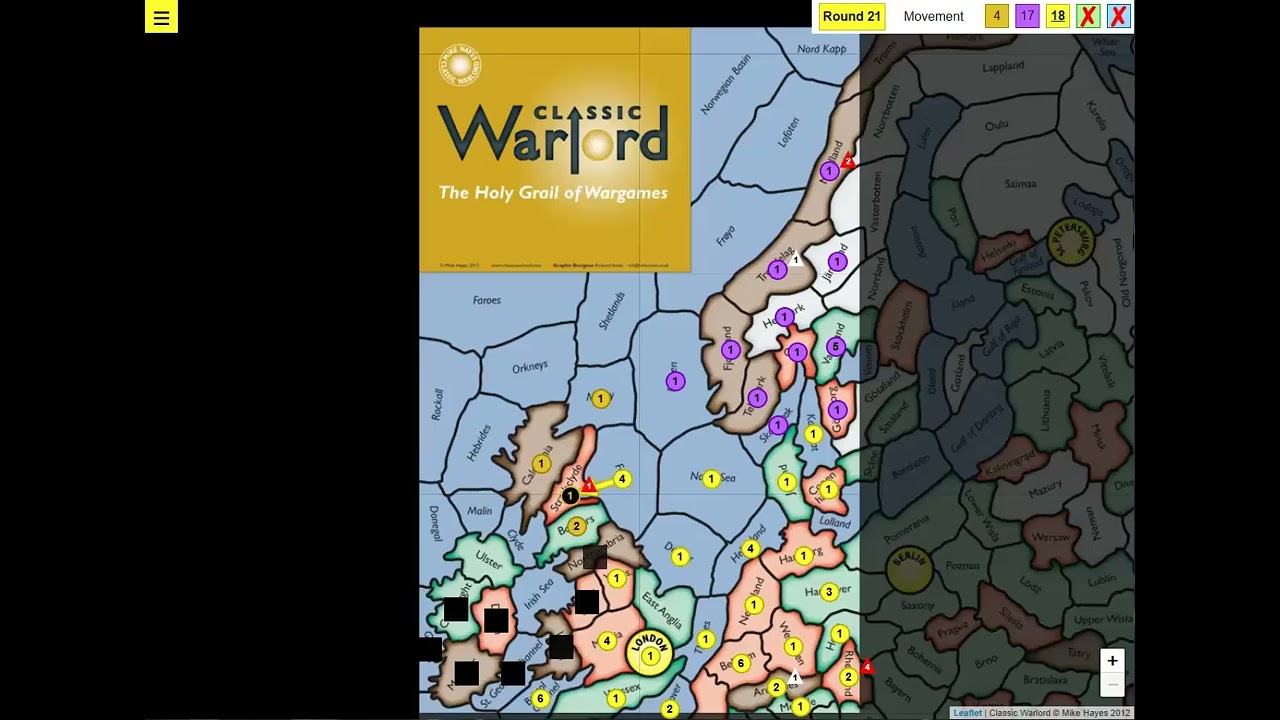This screenshot has height=720, width=1280.
Task: Select the yellow 1 token in Wessex
Action: coord(616,698)
